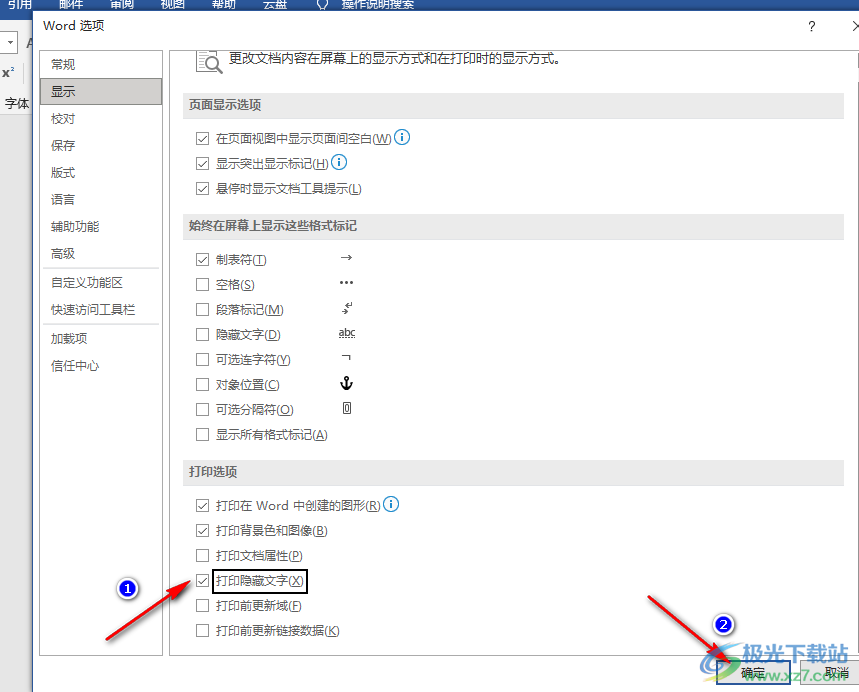Click info icon beside print drawings option

[392, 505]
